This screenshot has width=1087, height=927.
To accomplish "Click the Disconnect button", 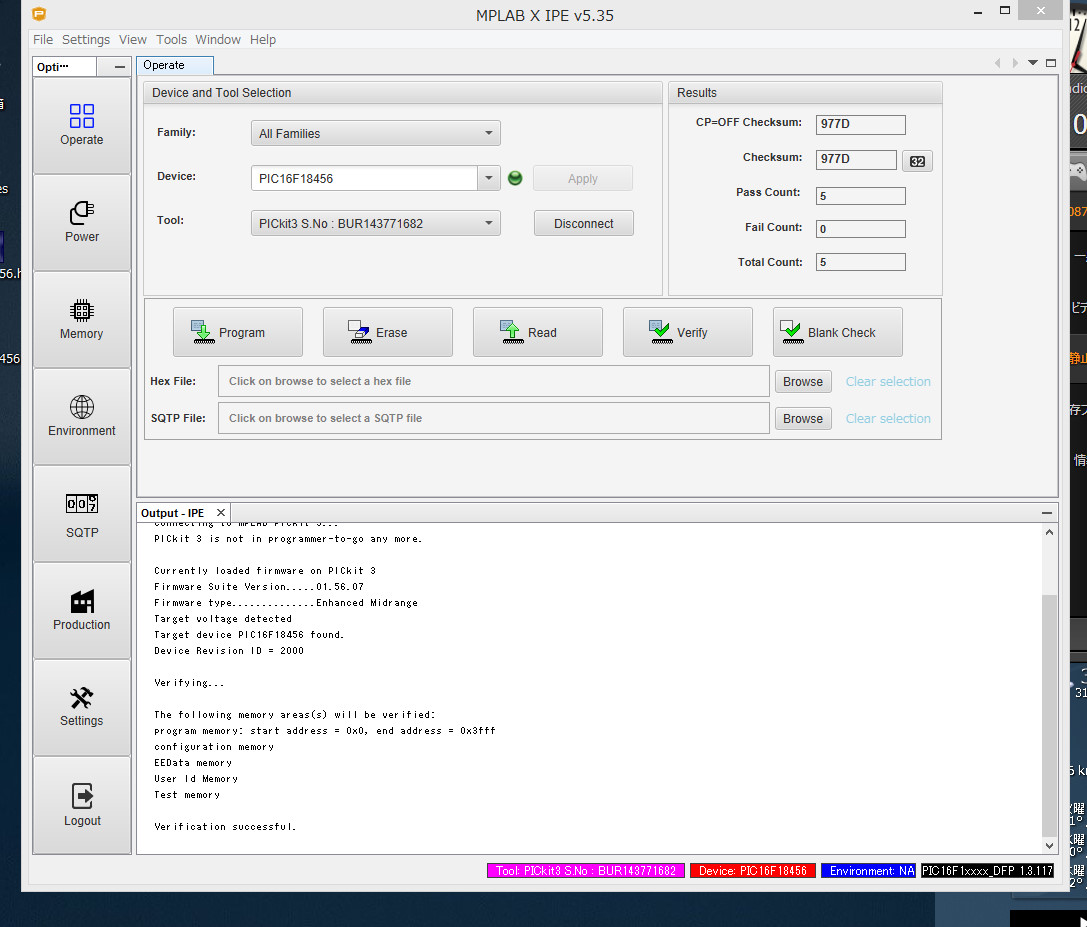I will (x=584, y=223).
